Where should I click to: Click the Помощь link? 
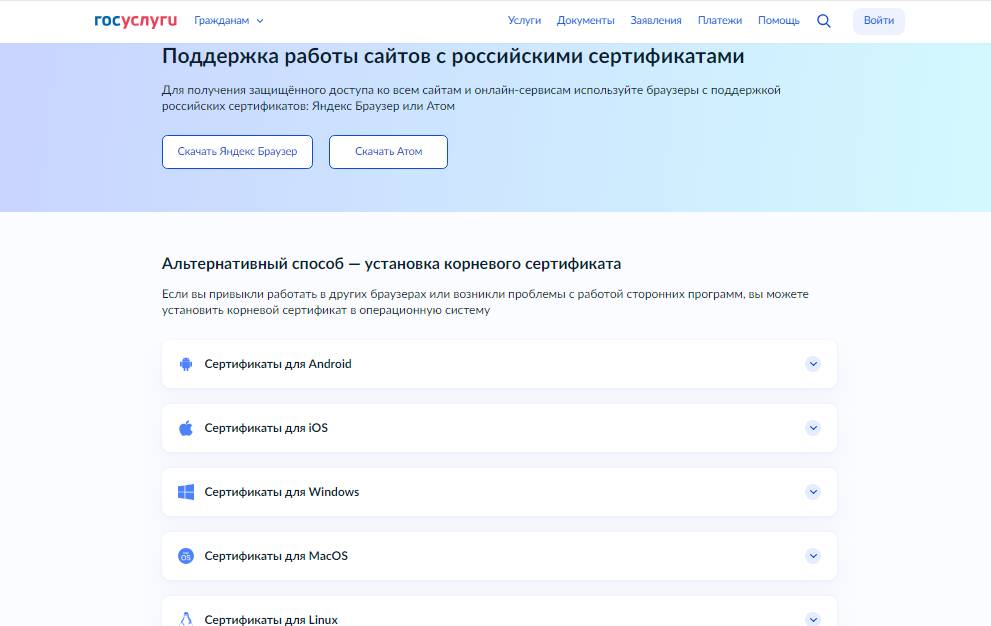pos(777,20)
